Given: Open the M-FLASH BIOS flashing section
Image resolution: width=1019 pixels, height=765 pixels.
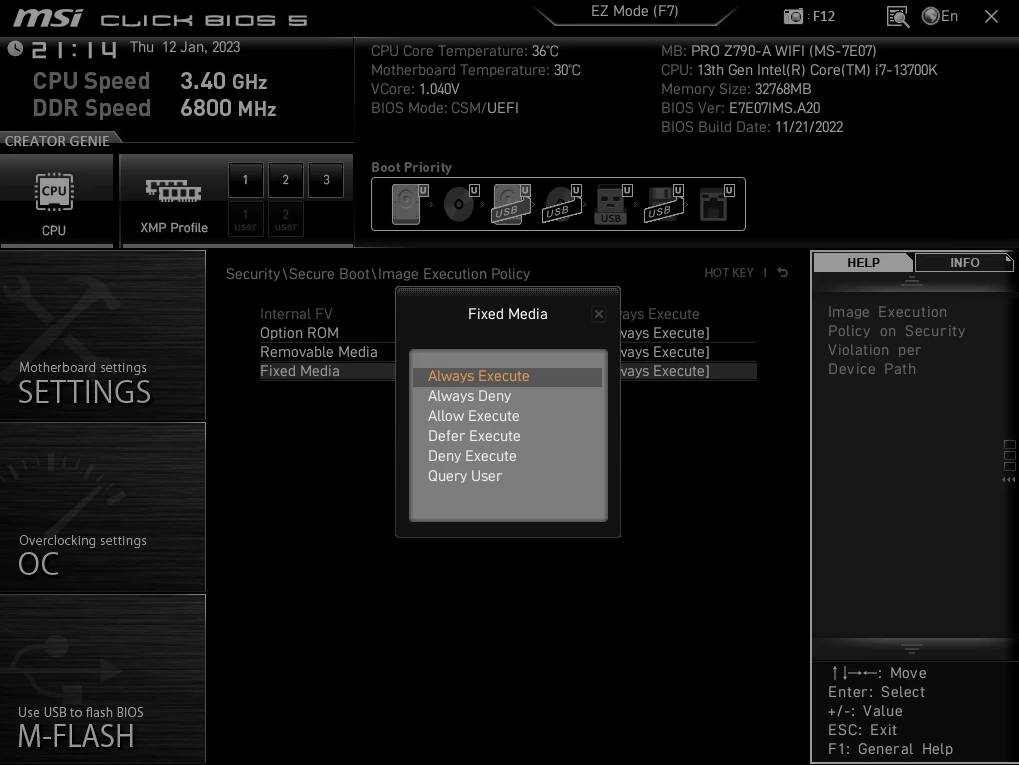Looking at the screenshot, I should [103, 679].
